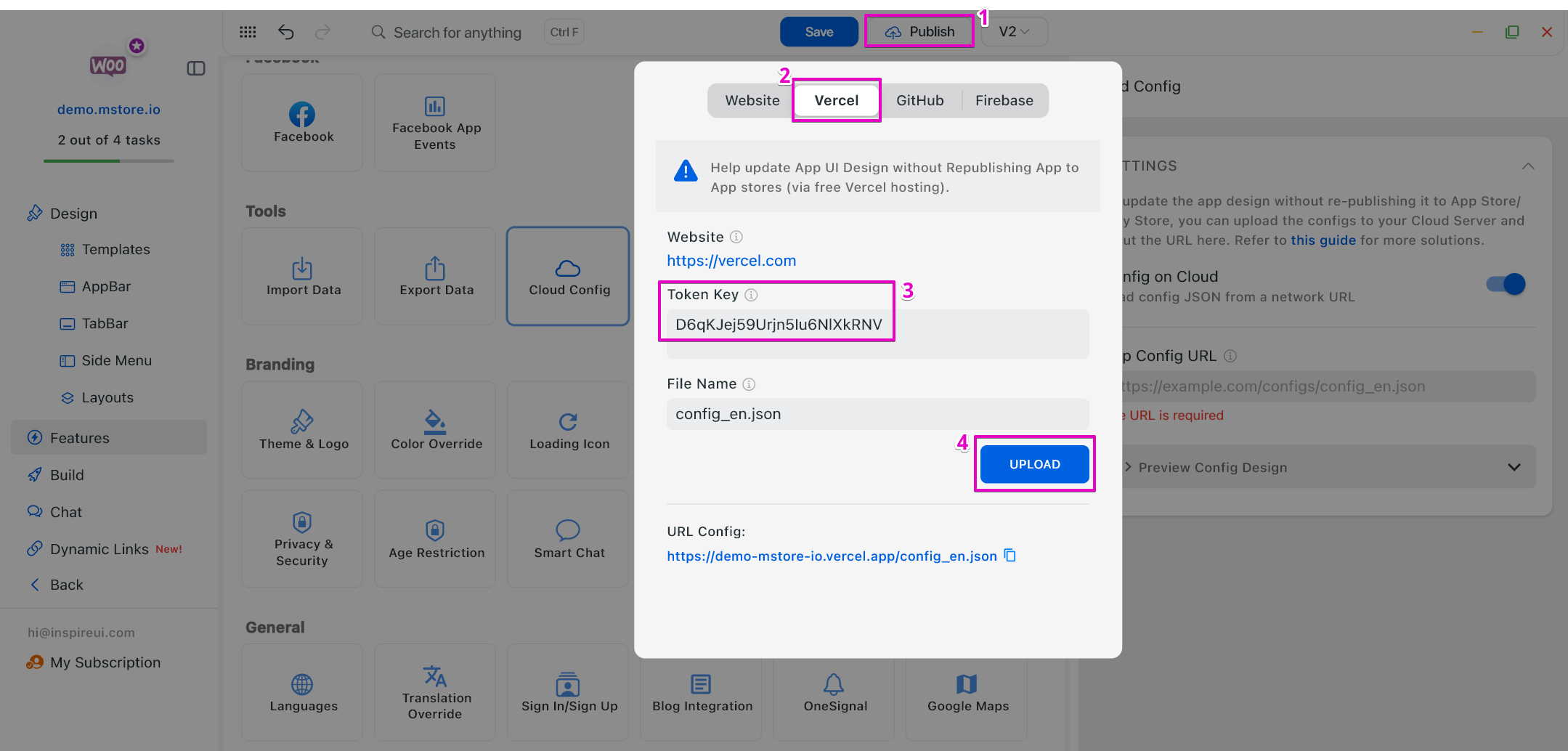Collapse the Settings section chevron
Image resolution: width=1568 pixels, height=751 pixels.
(x=1528, y=166)
